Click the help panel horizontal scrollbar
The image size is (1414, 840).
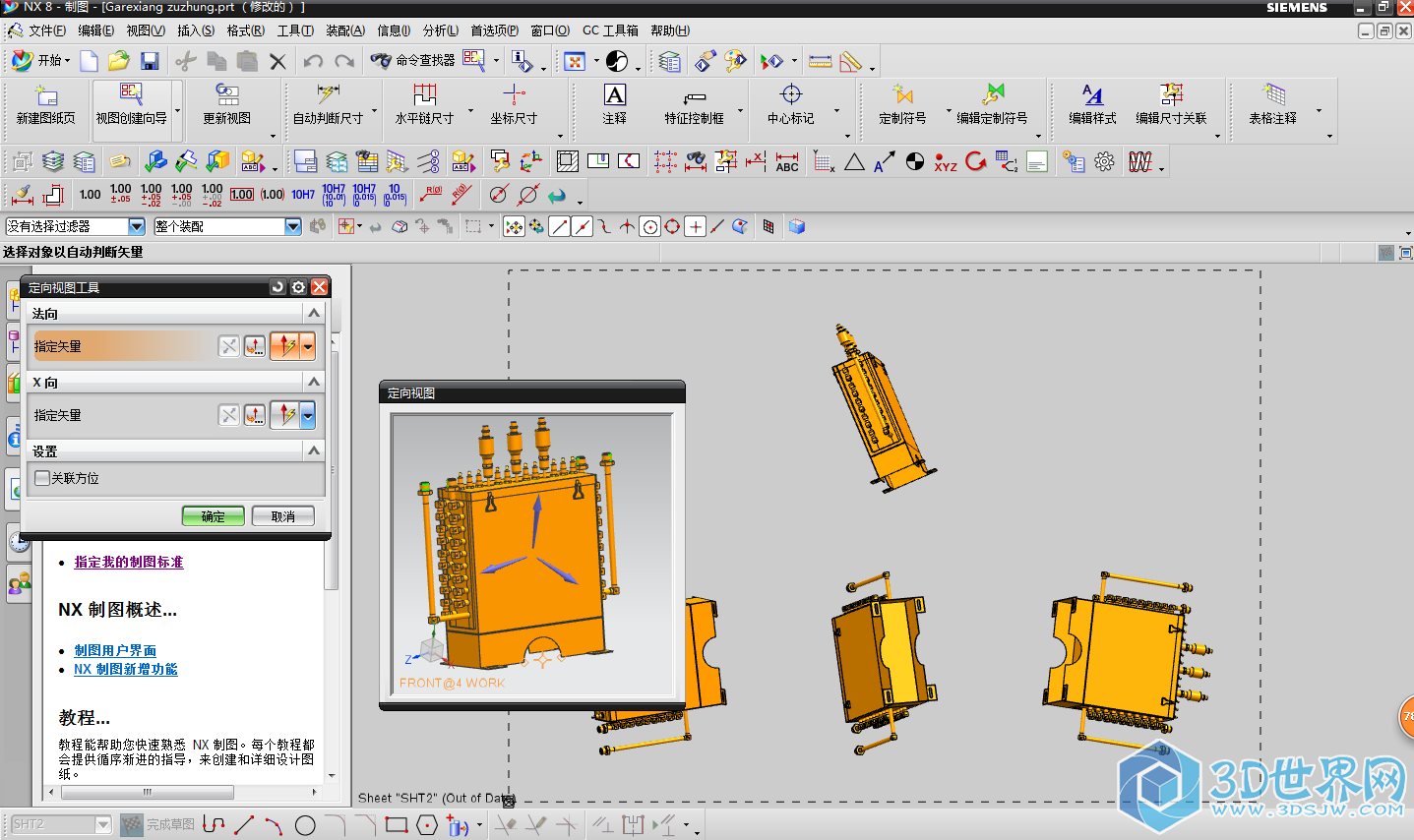[146, 792]
